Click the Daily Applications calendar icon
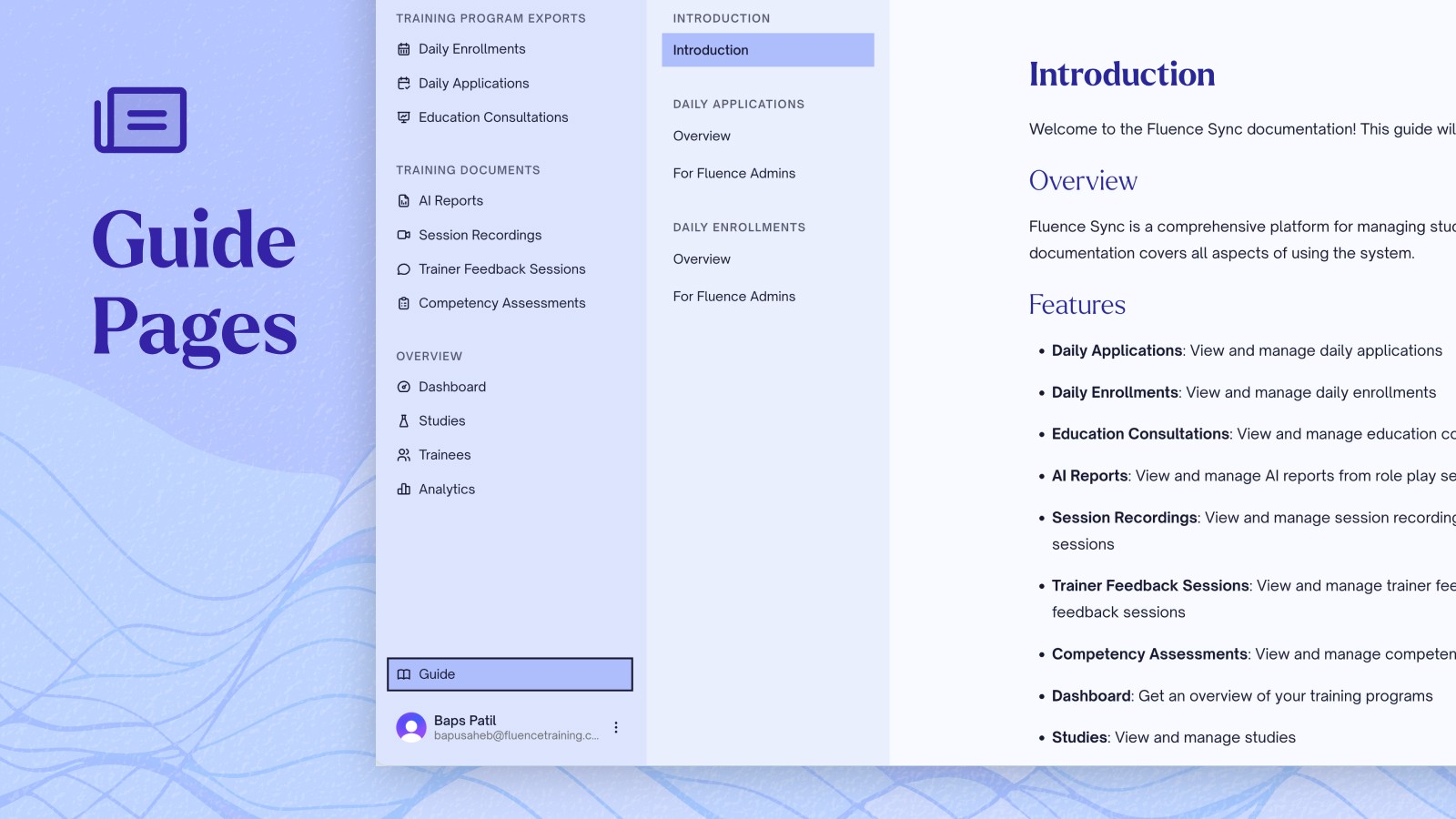This screenshot has height=819, width=1456. (404, 83)
